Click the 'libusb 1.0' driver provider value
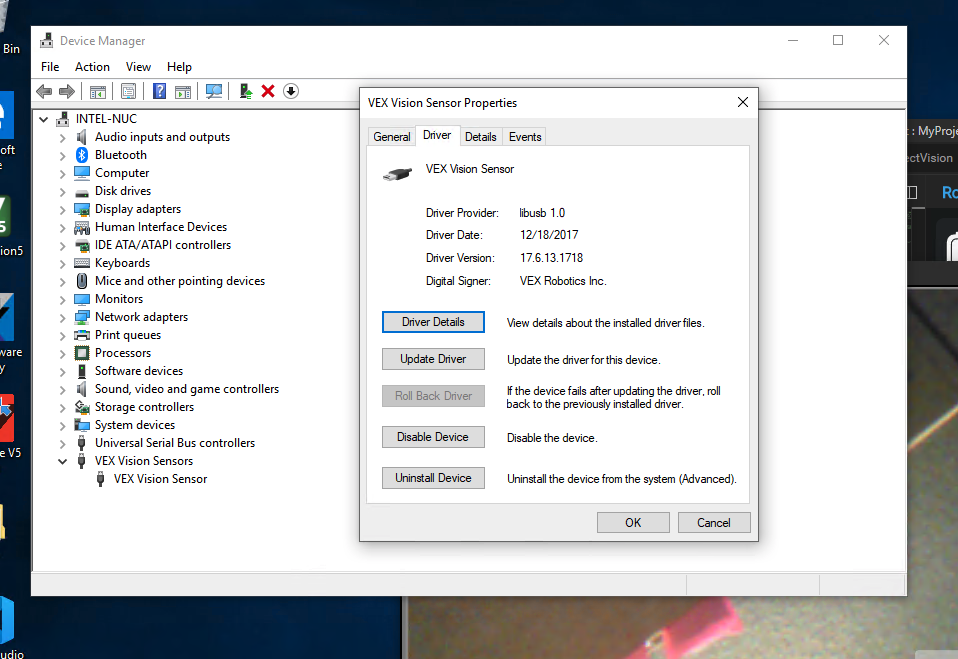 542,213
